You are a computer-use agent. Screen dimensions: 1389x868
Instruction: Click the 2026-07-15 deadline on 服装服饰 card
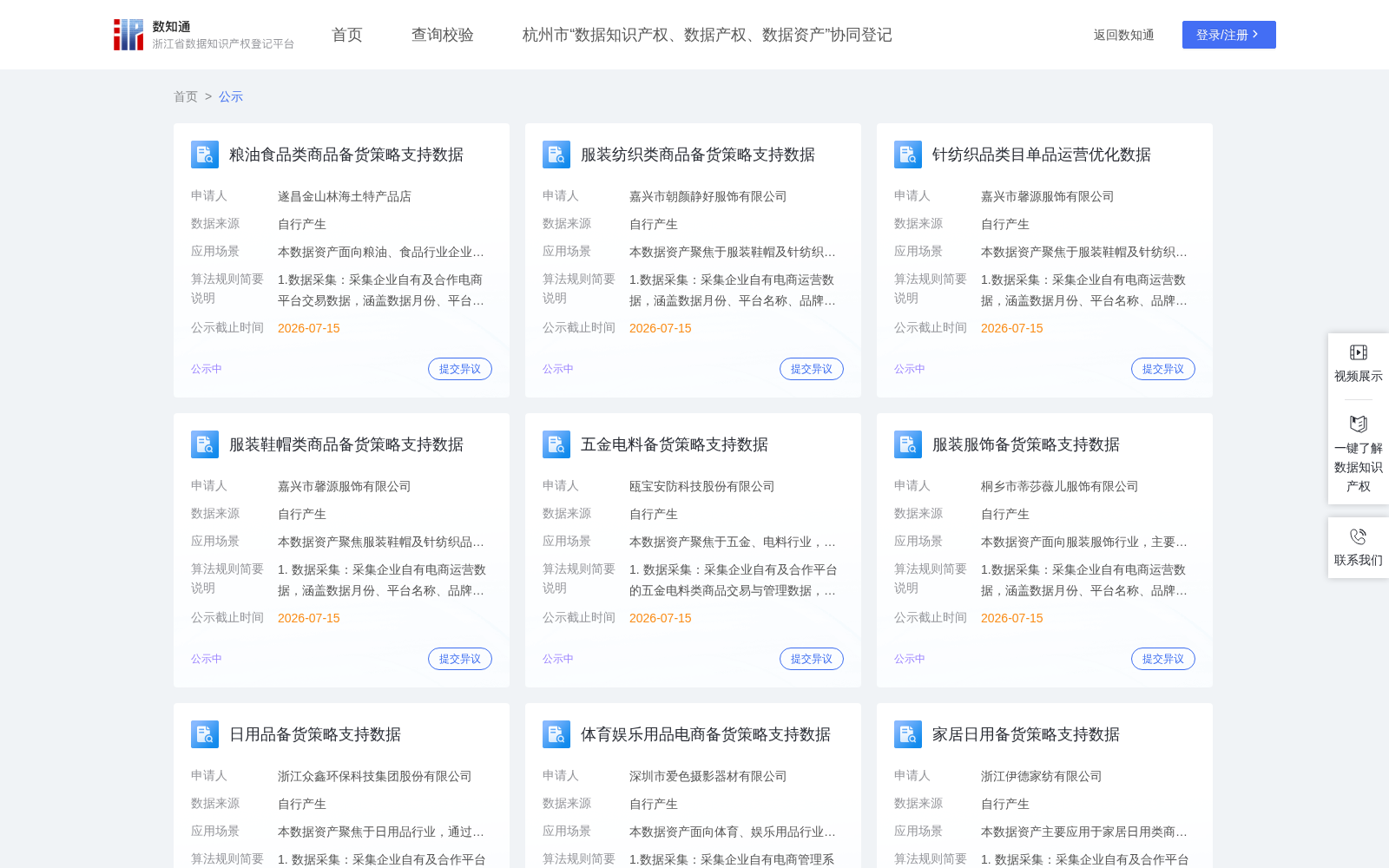pyautogui.click(x=1012, y=618)
